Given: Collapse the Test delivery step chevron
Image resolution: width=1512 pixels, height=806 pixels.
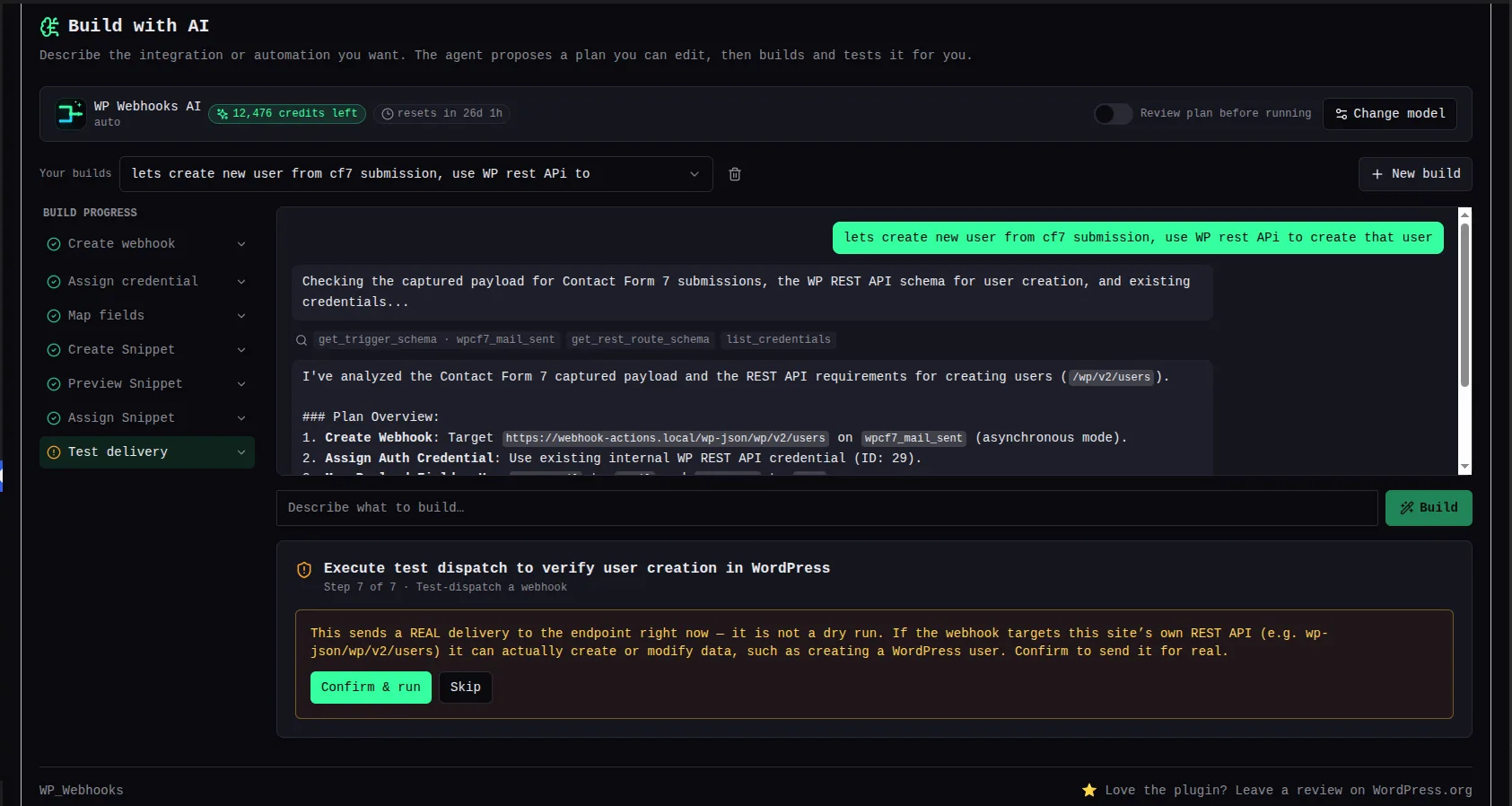Looking at the screenshot, I should pyautogui.click(x=241, y=452).
